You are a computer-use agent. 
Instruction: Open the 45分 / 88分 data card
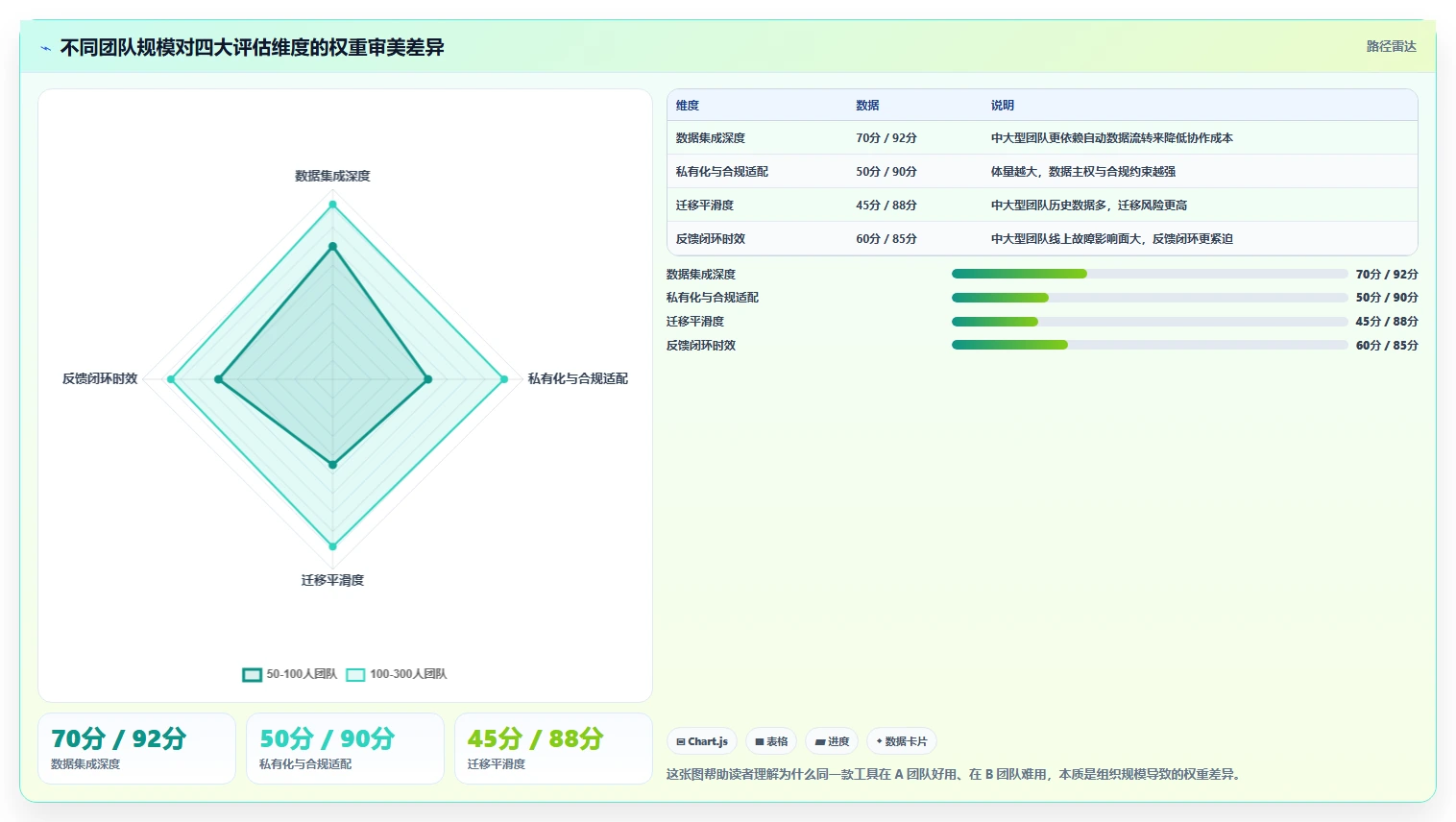553,748
